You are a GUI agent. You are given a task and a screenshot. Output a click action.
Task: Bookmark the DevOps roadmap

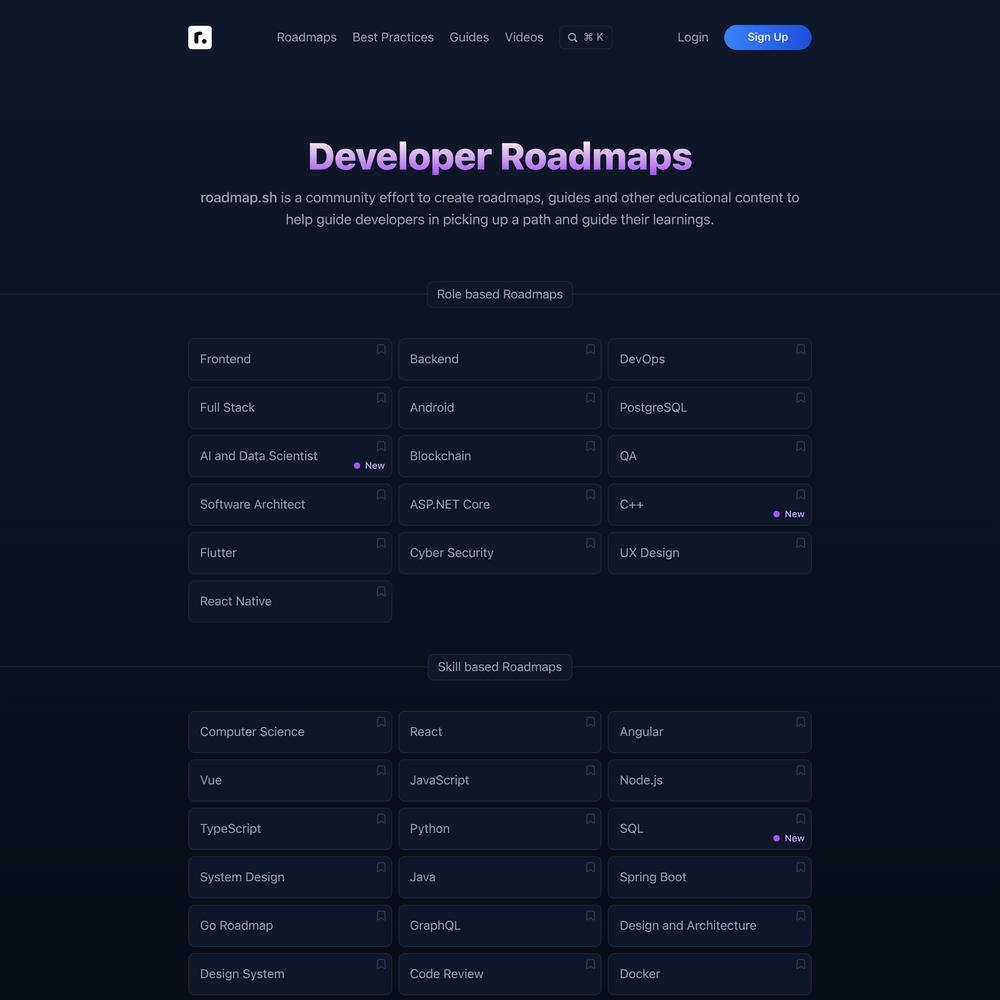tap(800, 349)
